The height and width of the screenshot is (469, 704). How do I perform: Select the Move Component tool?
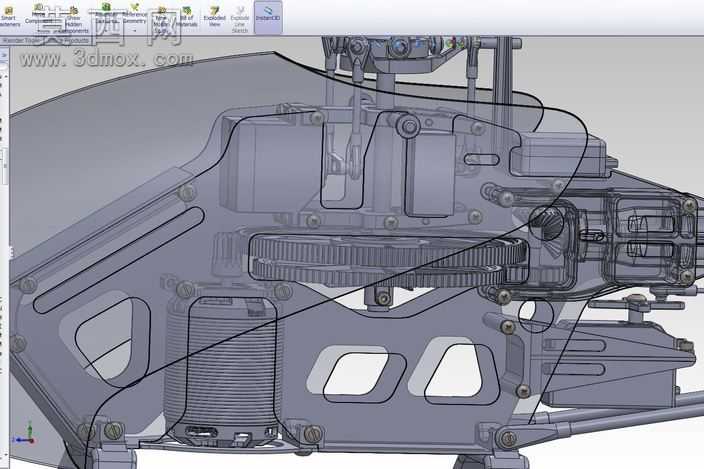pyautogui.click(x=39, y=15)
